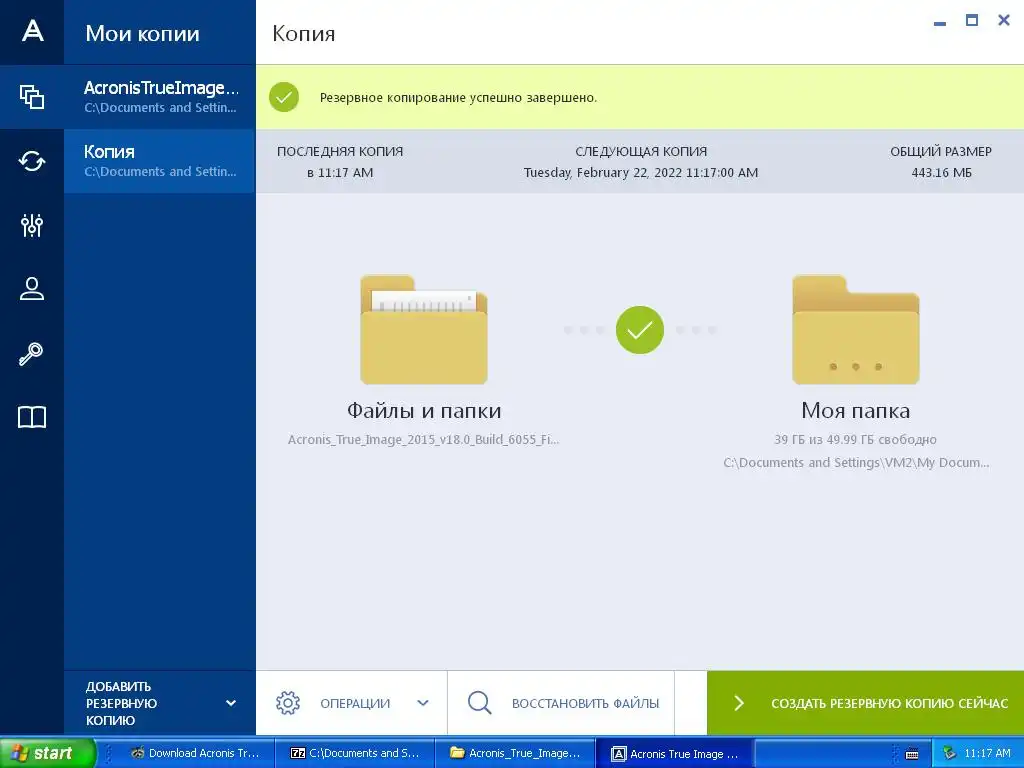Open the Tools sliders icon in sidebar

point(32,225)
